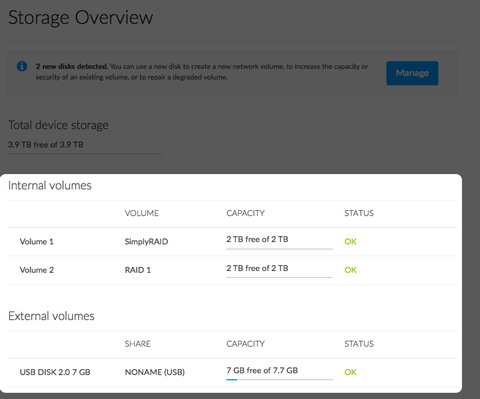480x399 pixels.
Task: Select the Volume 2 row
Action: pos(232,270)
